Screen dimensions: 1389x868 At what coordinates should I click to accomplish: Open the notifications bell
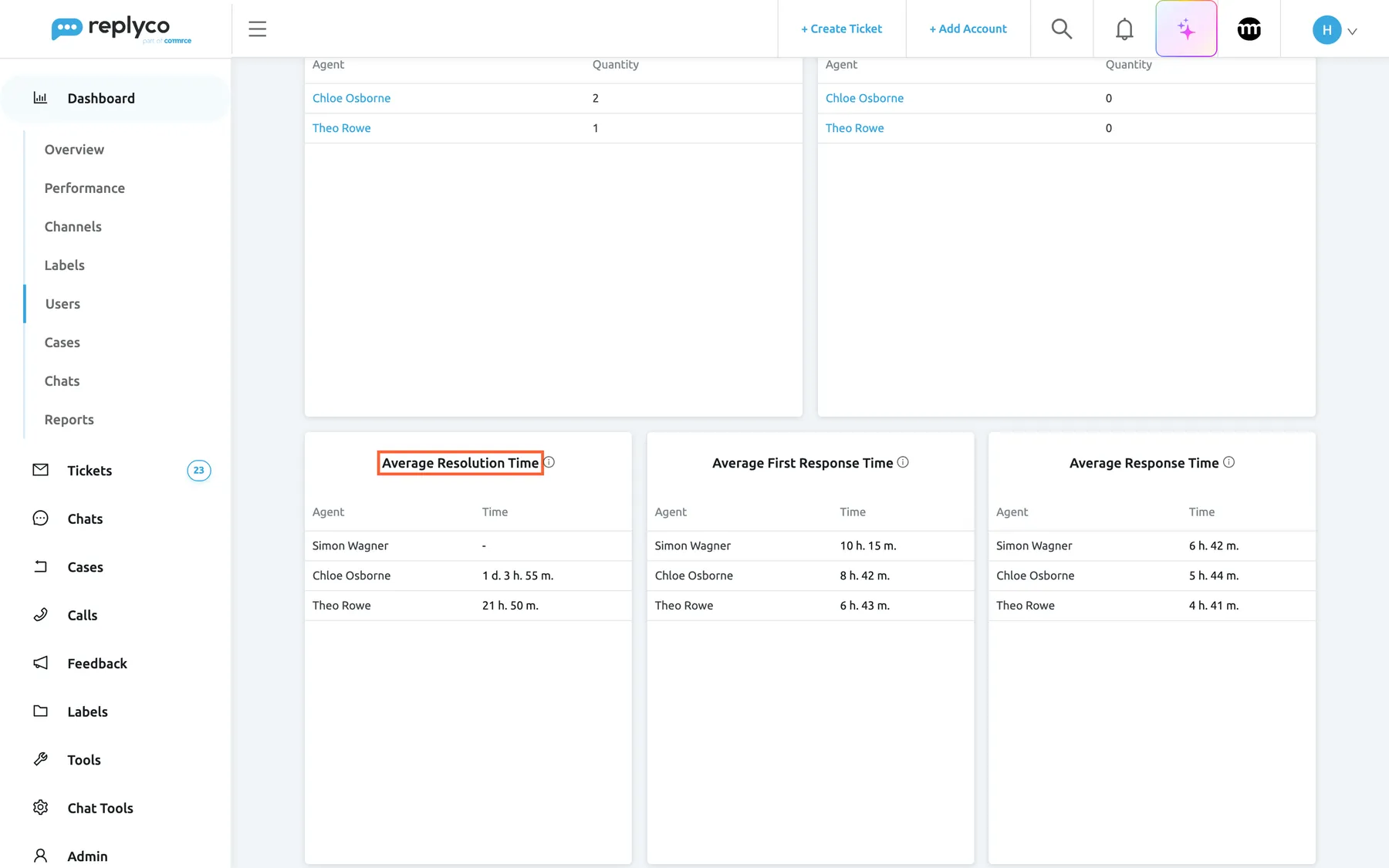(1124, 29)
